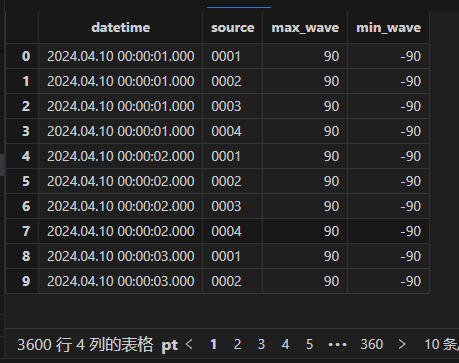Jump to page 4
Viewport: 459px width, 363px height.
click(285, 344)
